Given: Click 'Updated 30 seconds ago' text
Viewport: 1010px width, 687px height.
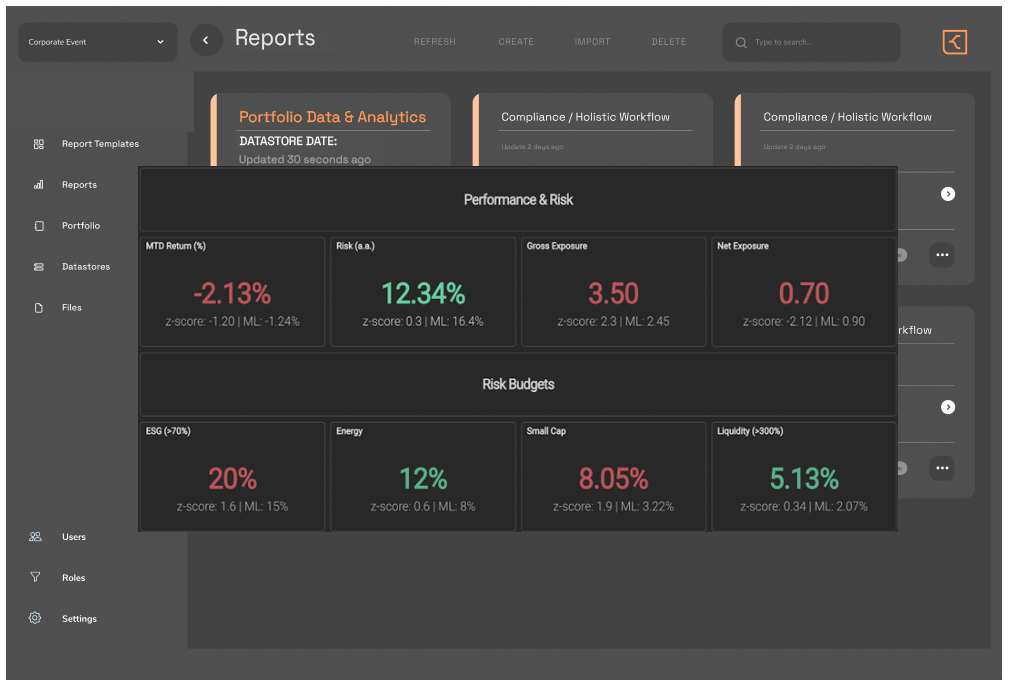Looking at the screenshot, I should click(305, 160).
